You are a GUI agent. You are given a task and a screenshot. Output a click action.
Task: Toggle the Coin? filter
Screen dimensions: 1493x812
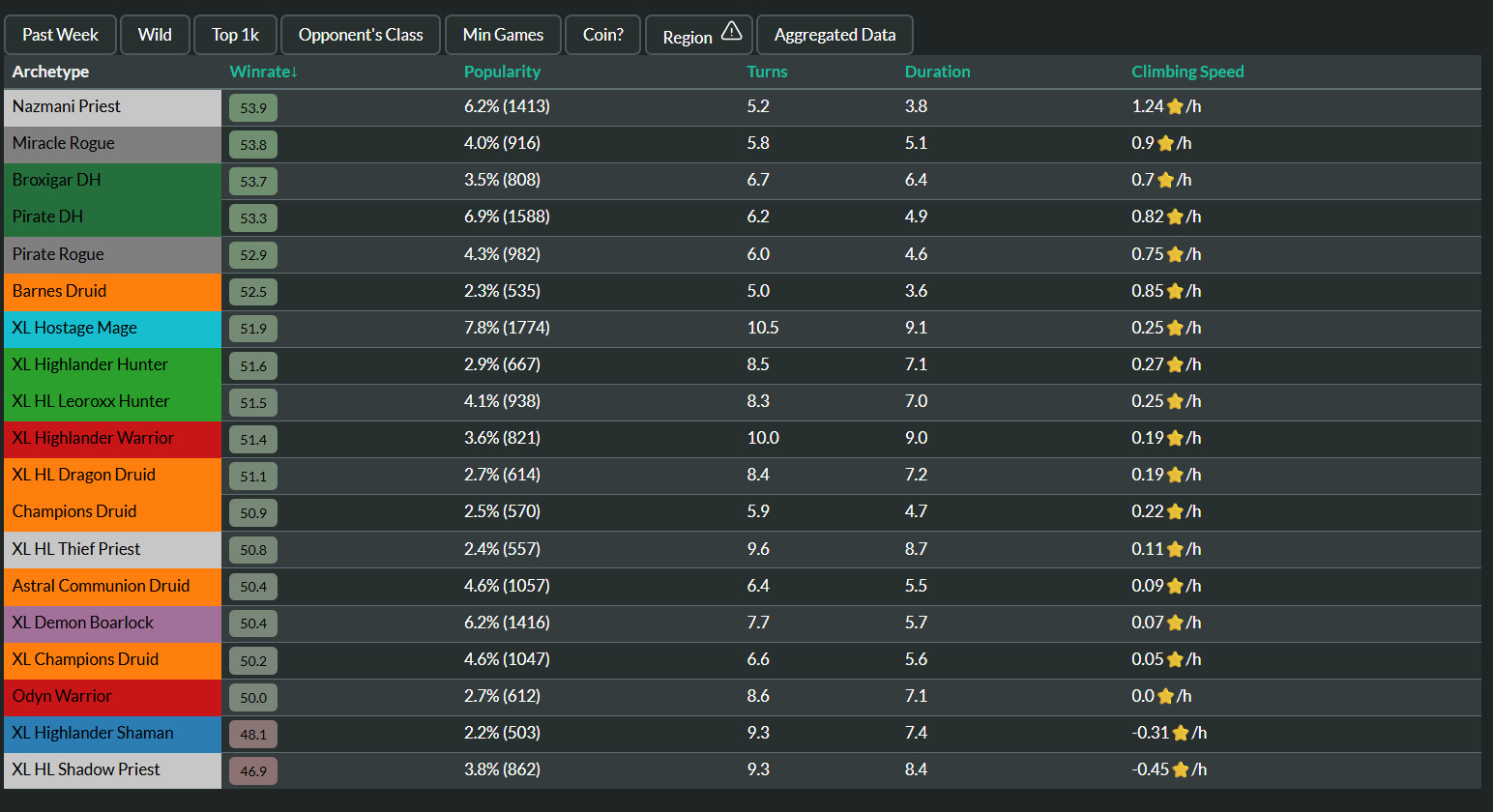[603, 35]
